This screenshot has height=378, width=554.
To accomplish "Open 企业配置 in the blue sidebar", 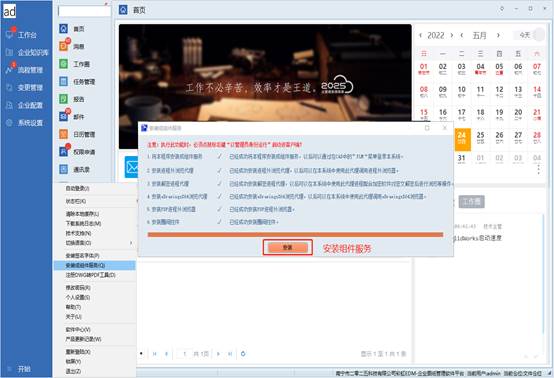I will pyautogui.click(x=24, y=105).
